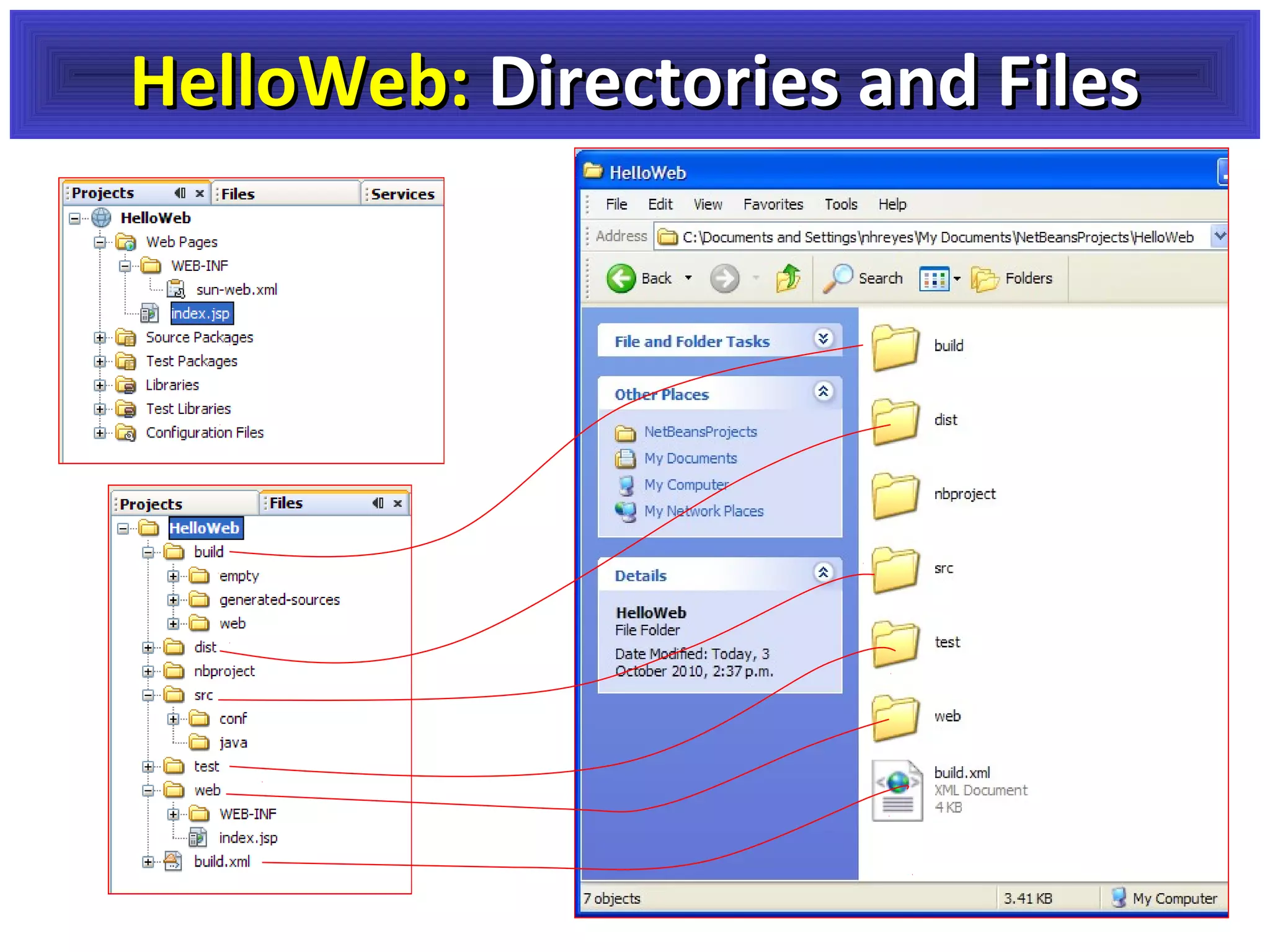This screenshot has height=952, width=1270.
Task: Click the Source Packages folder icon
Action: [x=126, y=337]
